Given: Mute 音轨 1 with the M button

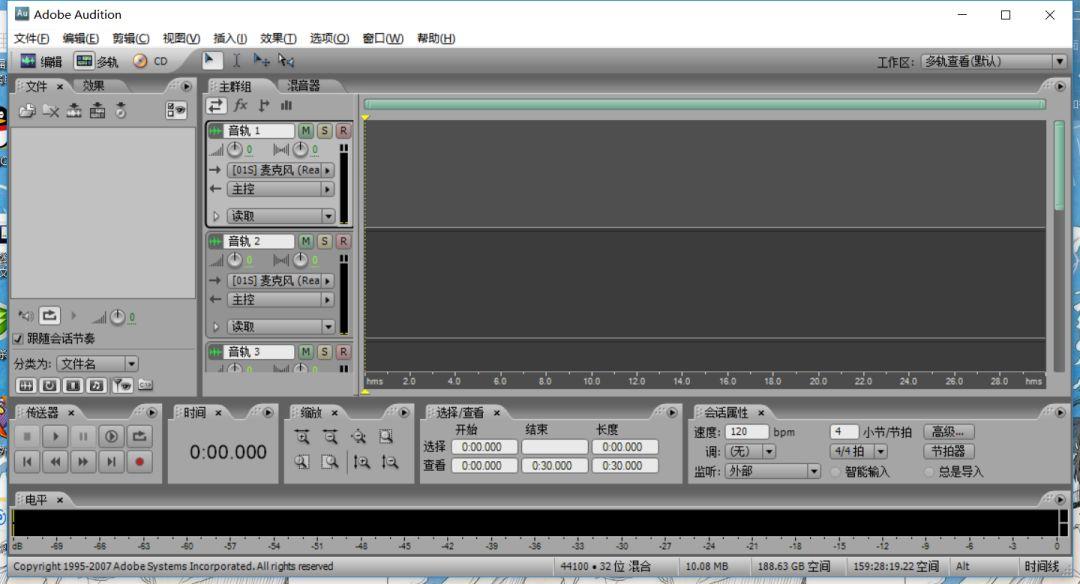Looking at the screenshot, I should click(x=304, y=130).
